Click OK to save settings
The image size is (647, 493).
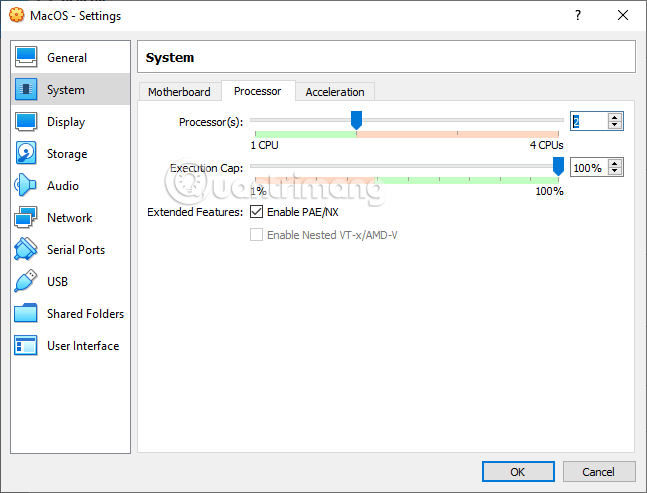(518, 472)
